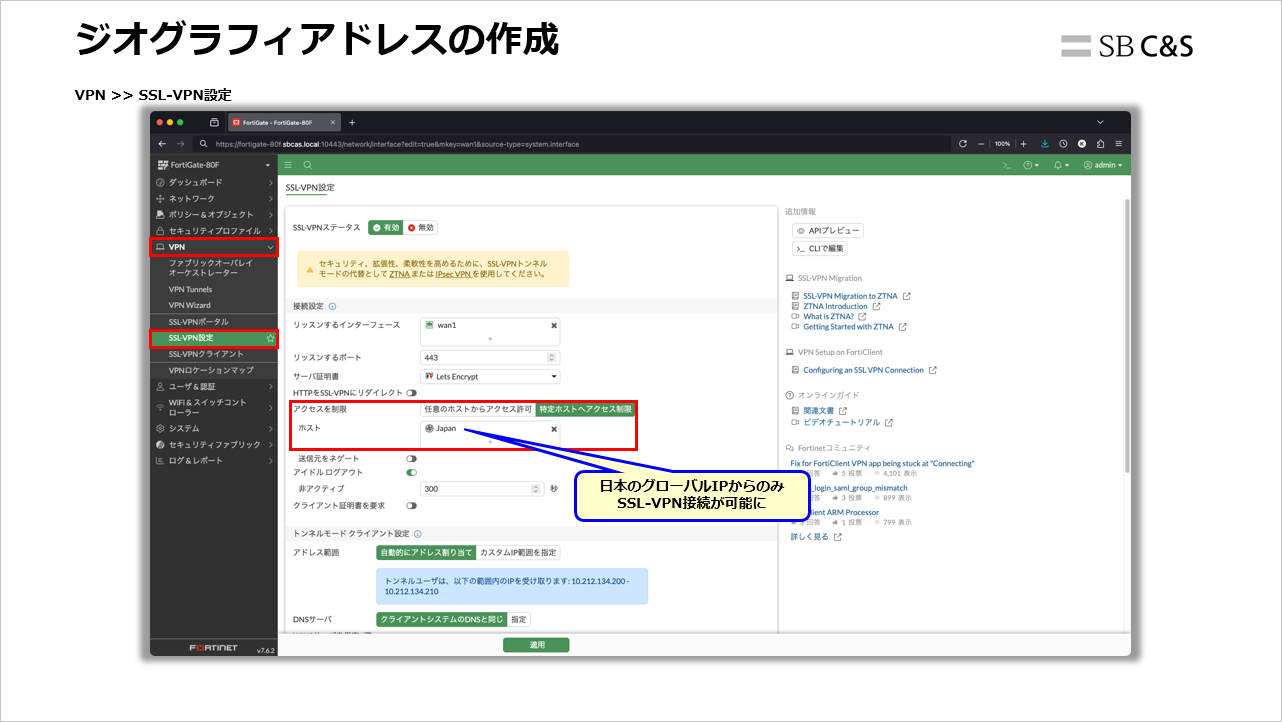
Task: Click the browser zoom out minus icon
Action: click(981, 144)
